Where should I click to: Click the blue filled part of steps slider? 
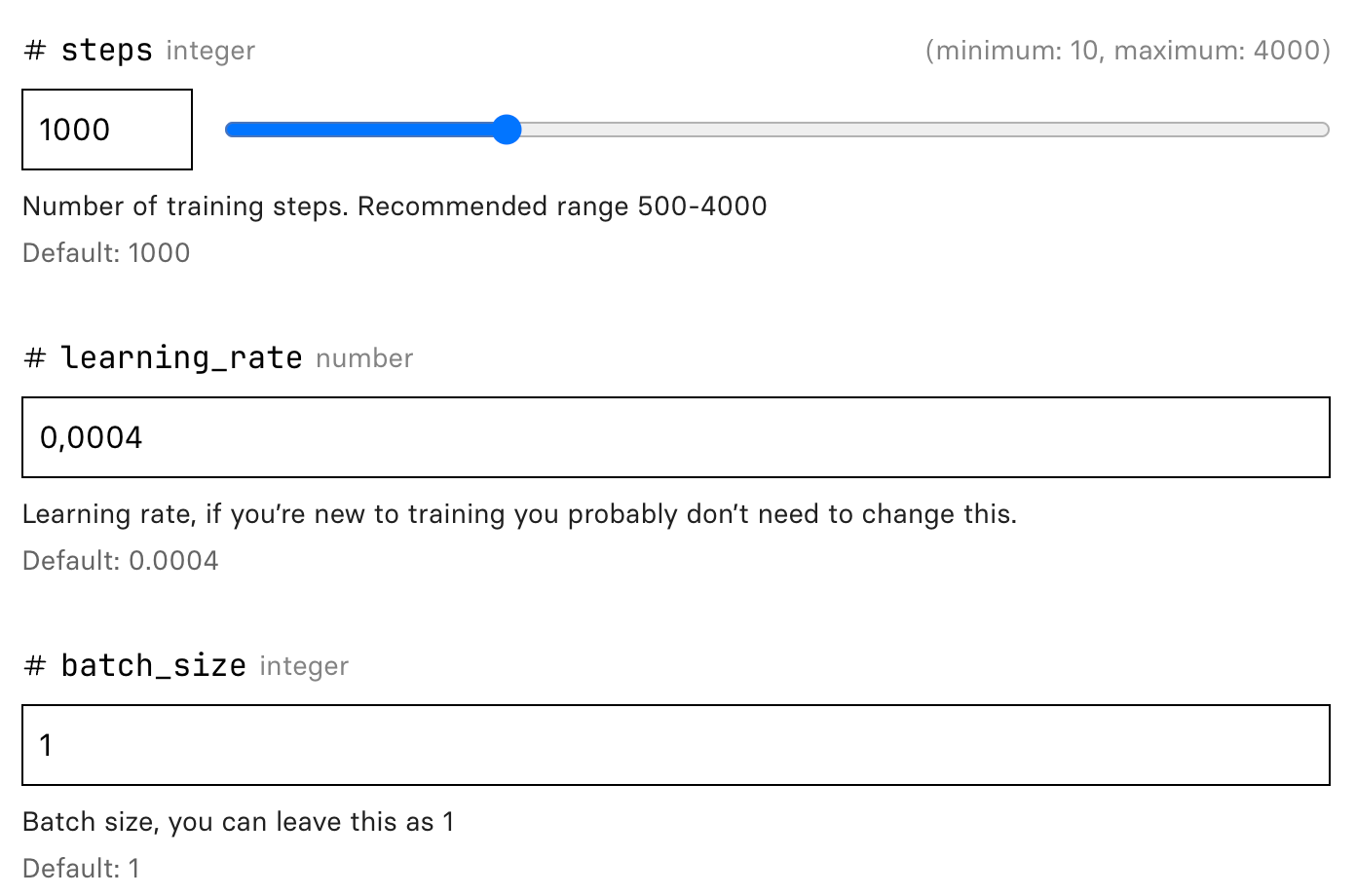pos(360,130)
